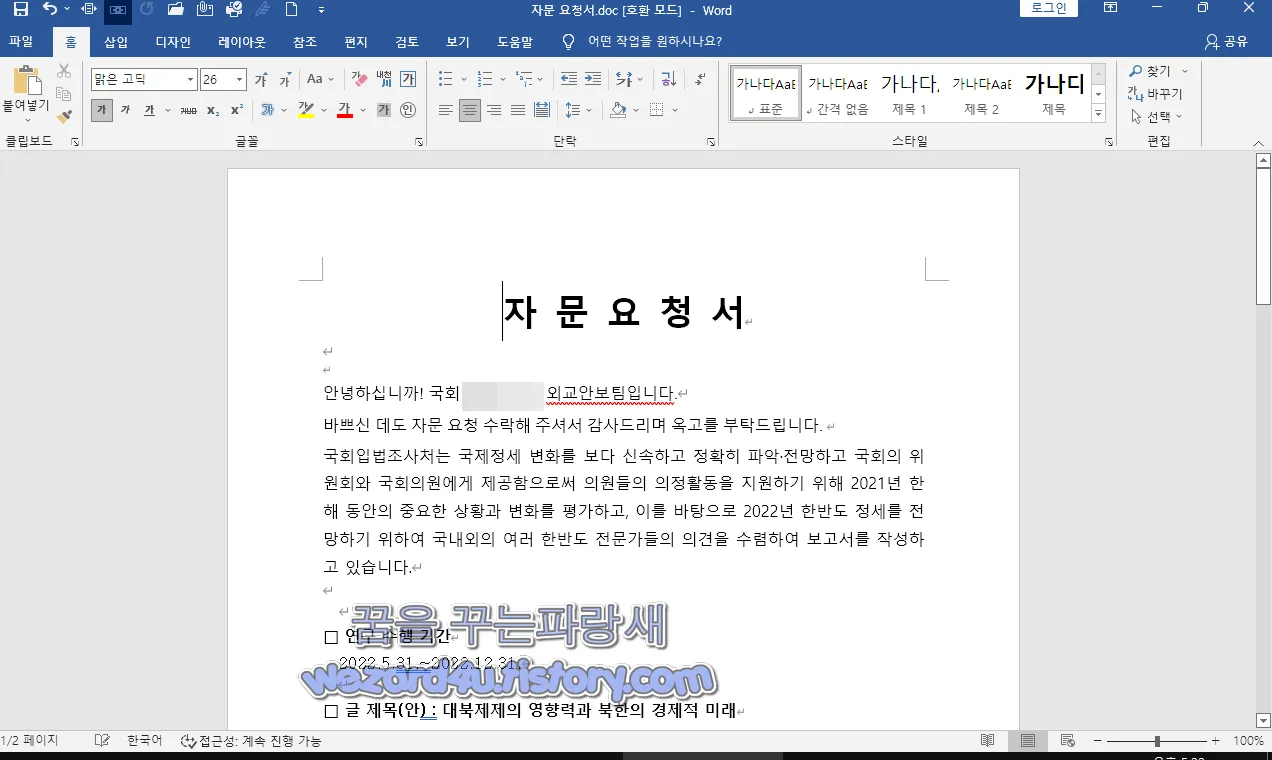
Task: Click the Copy icon in clipboard group
Action: (64, 94)
